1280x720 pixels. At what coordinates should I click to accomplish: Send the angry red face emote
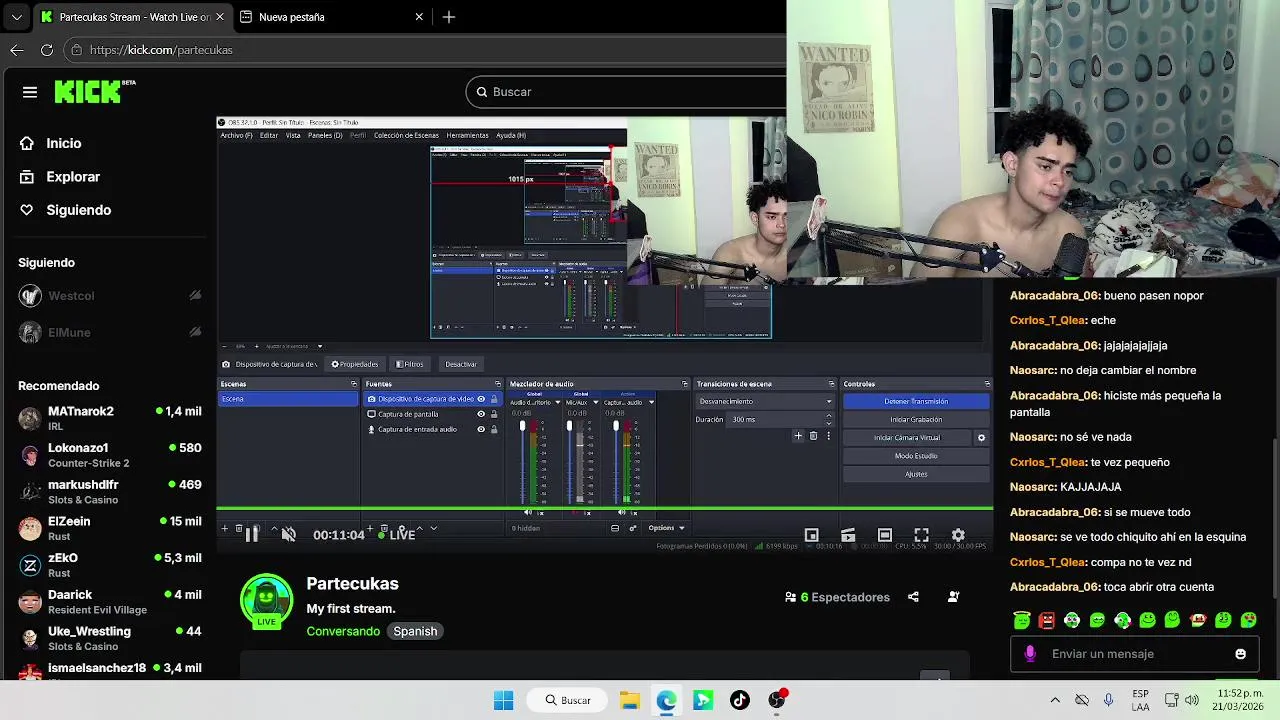pos(1047,620)
